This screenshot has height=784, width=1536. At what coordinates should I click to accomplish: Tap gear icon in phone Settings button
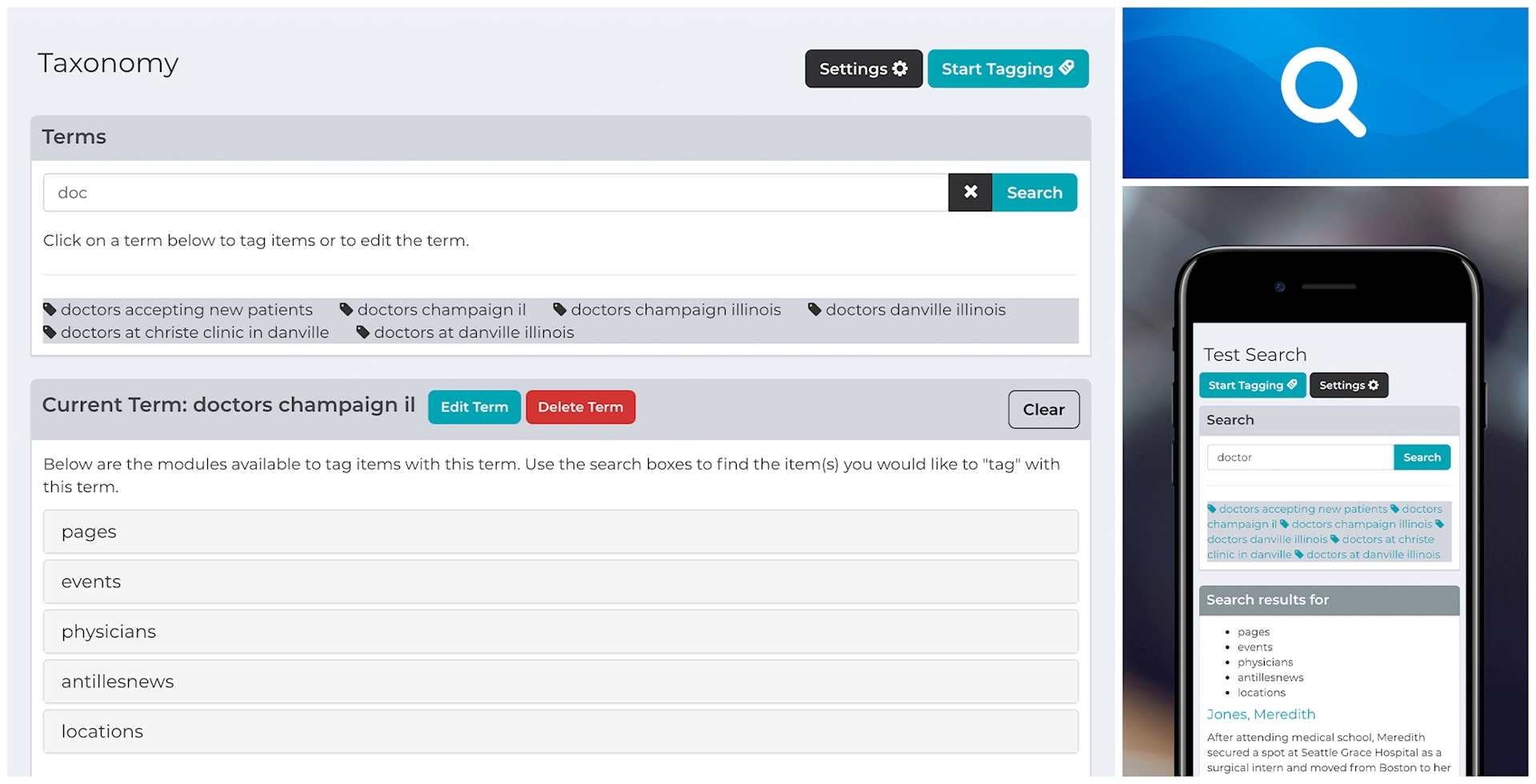click(x=1374, y=385)
